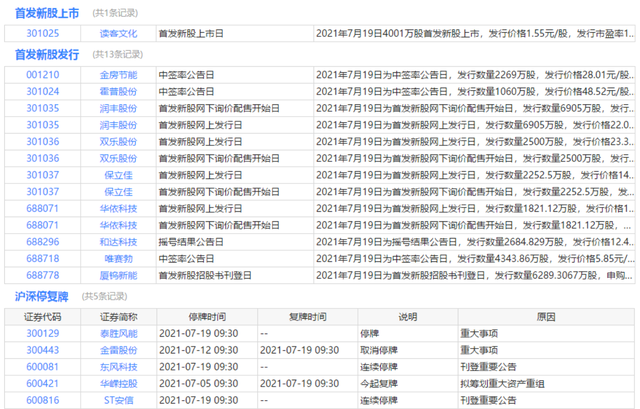Open the 读客文化 stock name link
Image resolution: width=640 pixels, height=409 pixels.
(118, 32)
